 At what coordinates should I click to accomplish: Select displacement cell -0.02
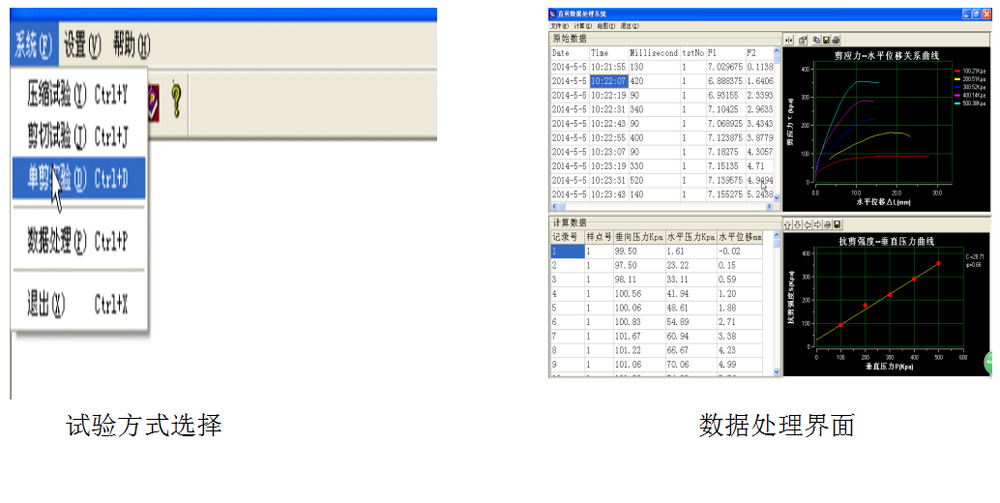point(740,251)
